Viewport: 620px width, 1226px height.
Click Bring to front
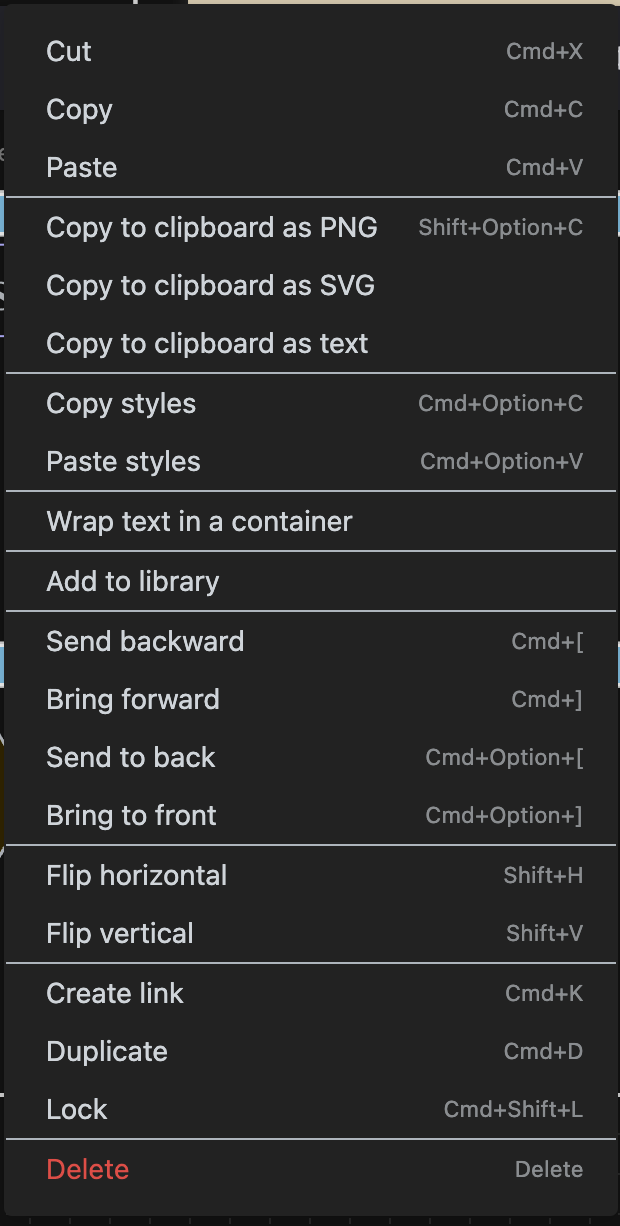point(131,816)
